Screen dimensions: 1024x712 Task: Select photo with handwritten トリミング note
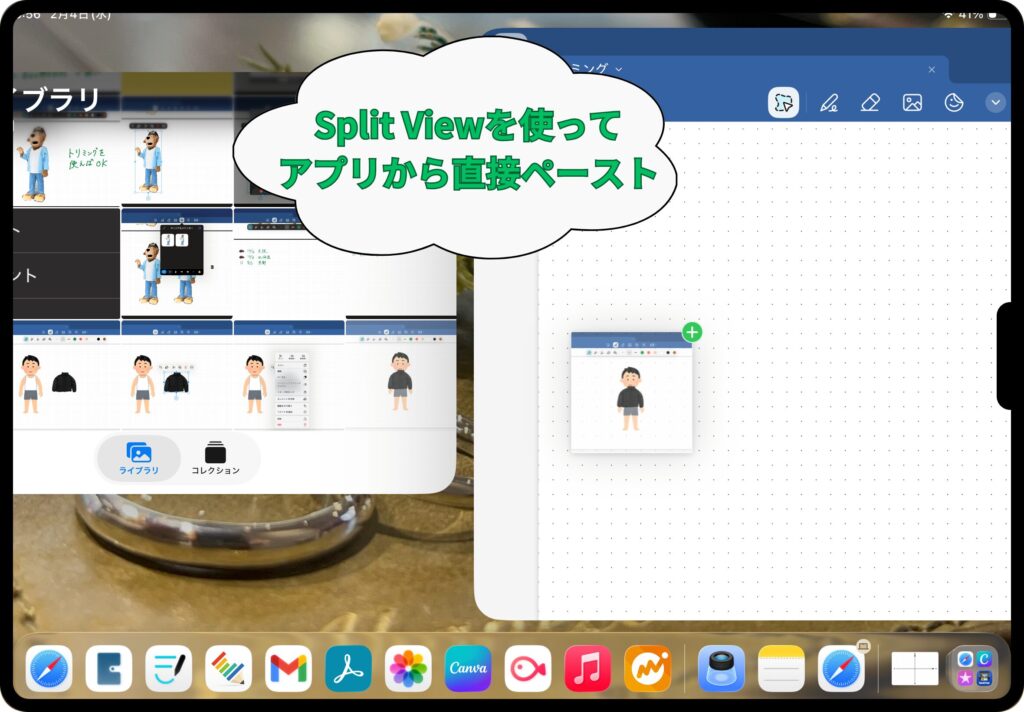point(66,160)
